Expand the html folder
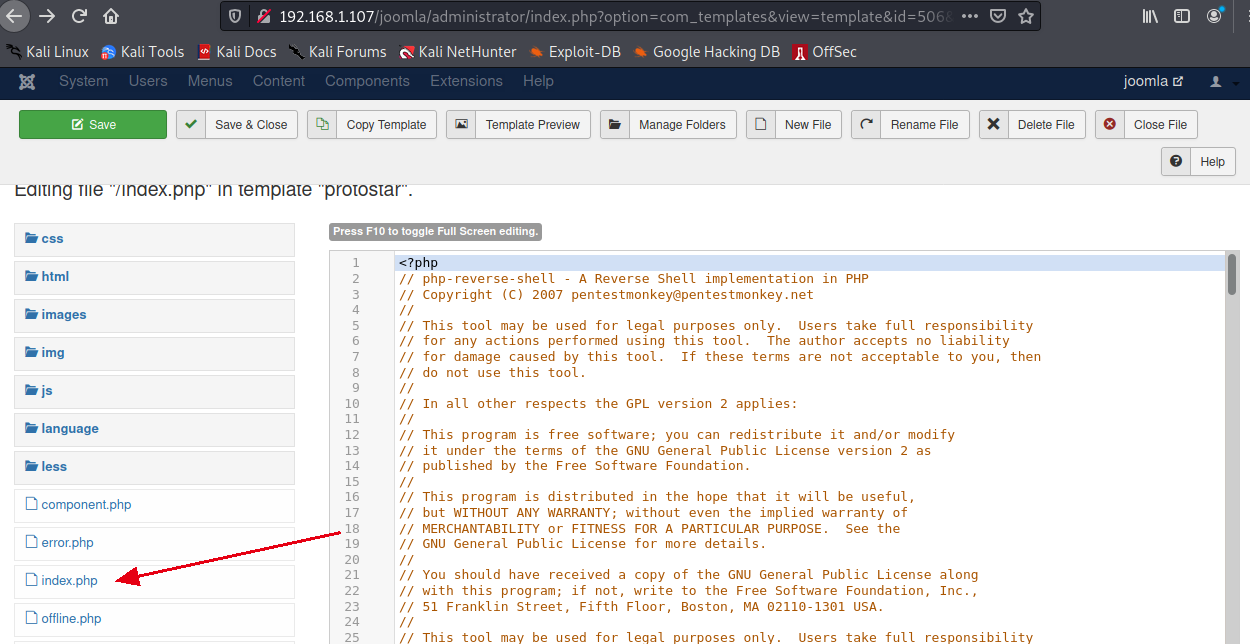 coord(154,277)
